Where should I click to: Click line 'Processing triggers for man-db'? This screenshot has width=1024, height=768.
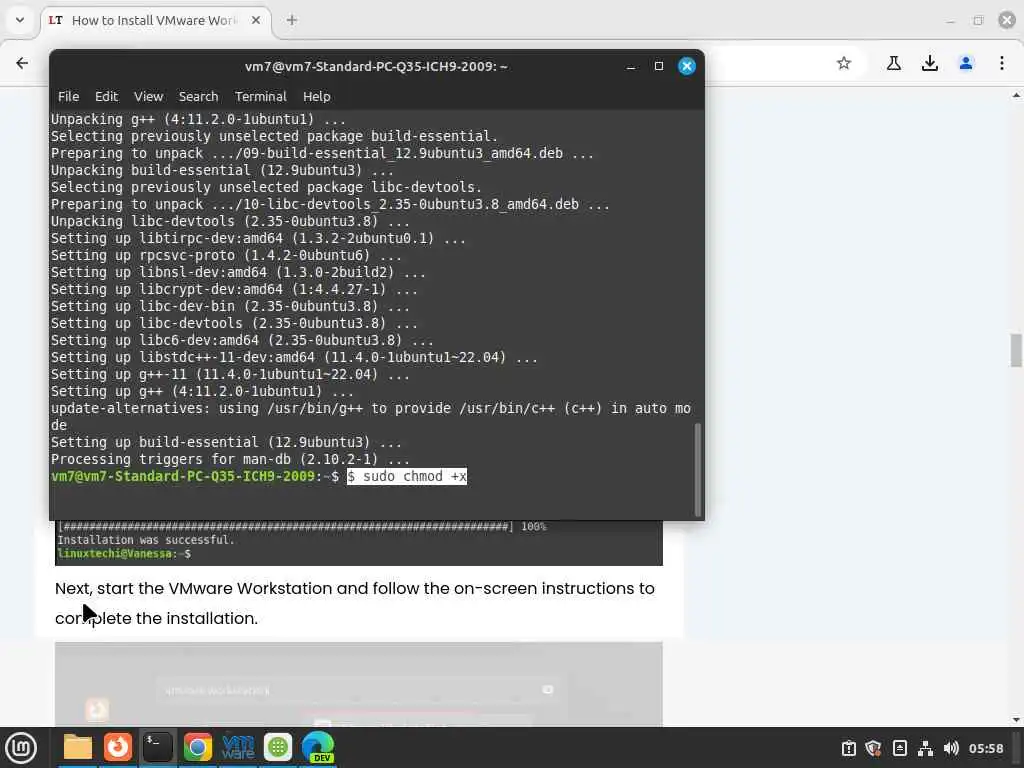230,459
